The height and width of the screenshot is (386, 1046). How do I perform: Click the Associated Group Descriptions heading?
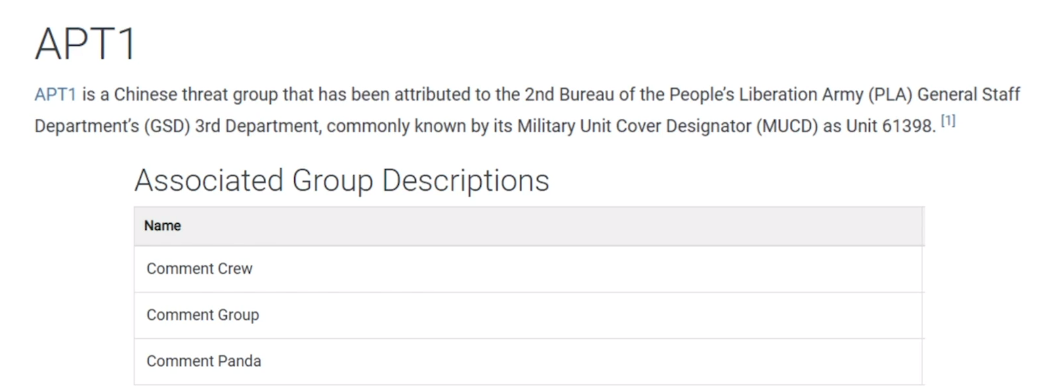tap(342, 180)
